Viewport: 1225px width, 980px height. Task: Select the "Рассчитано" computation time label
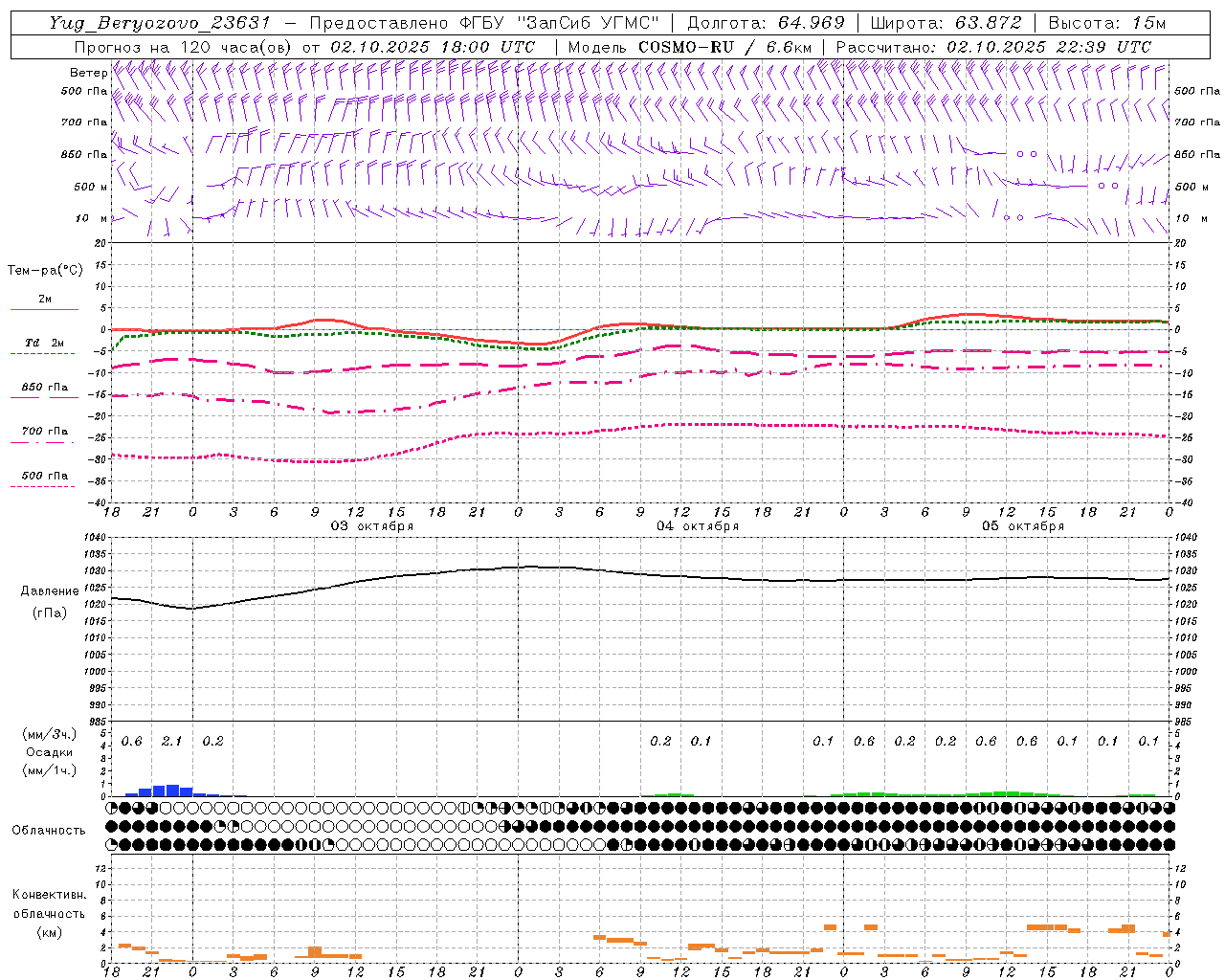click(886, 47)
